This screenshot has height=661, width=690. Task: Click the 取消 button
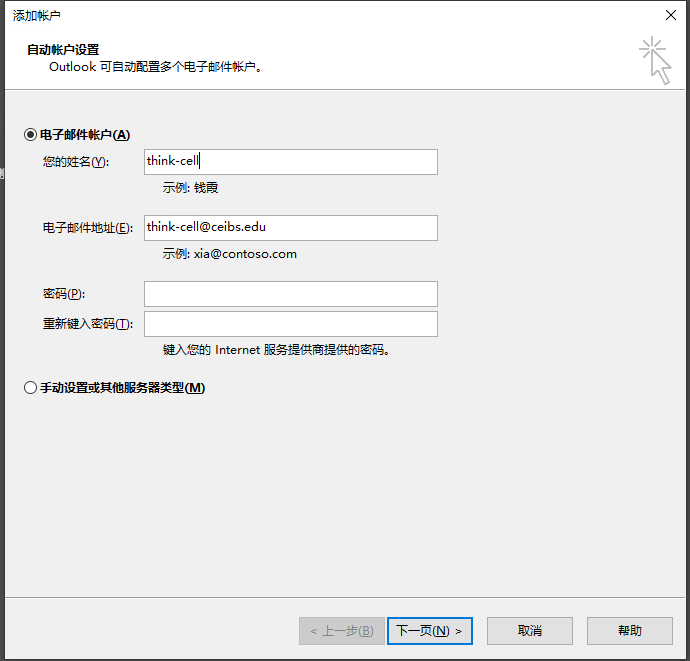tap(529, 631)
